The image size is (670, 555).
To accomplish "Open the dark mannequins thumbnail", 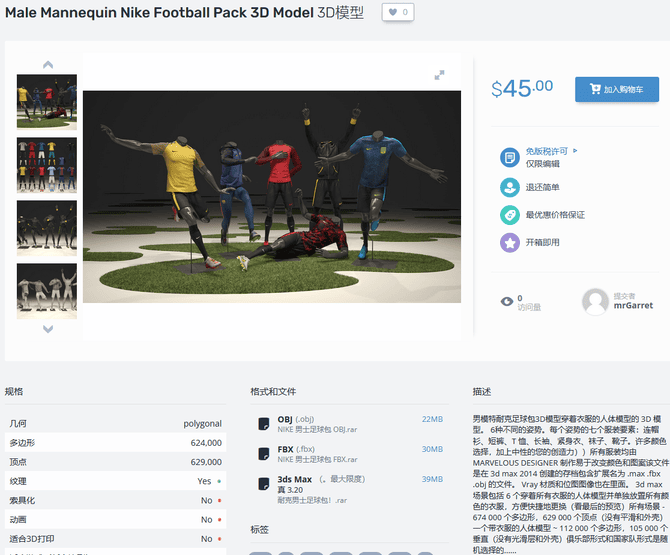I will point(47,228).
